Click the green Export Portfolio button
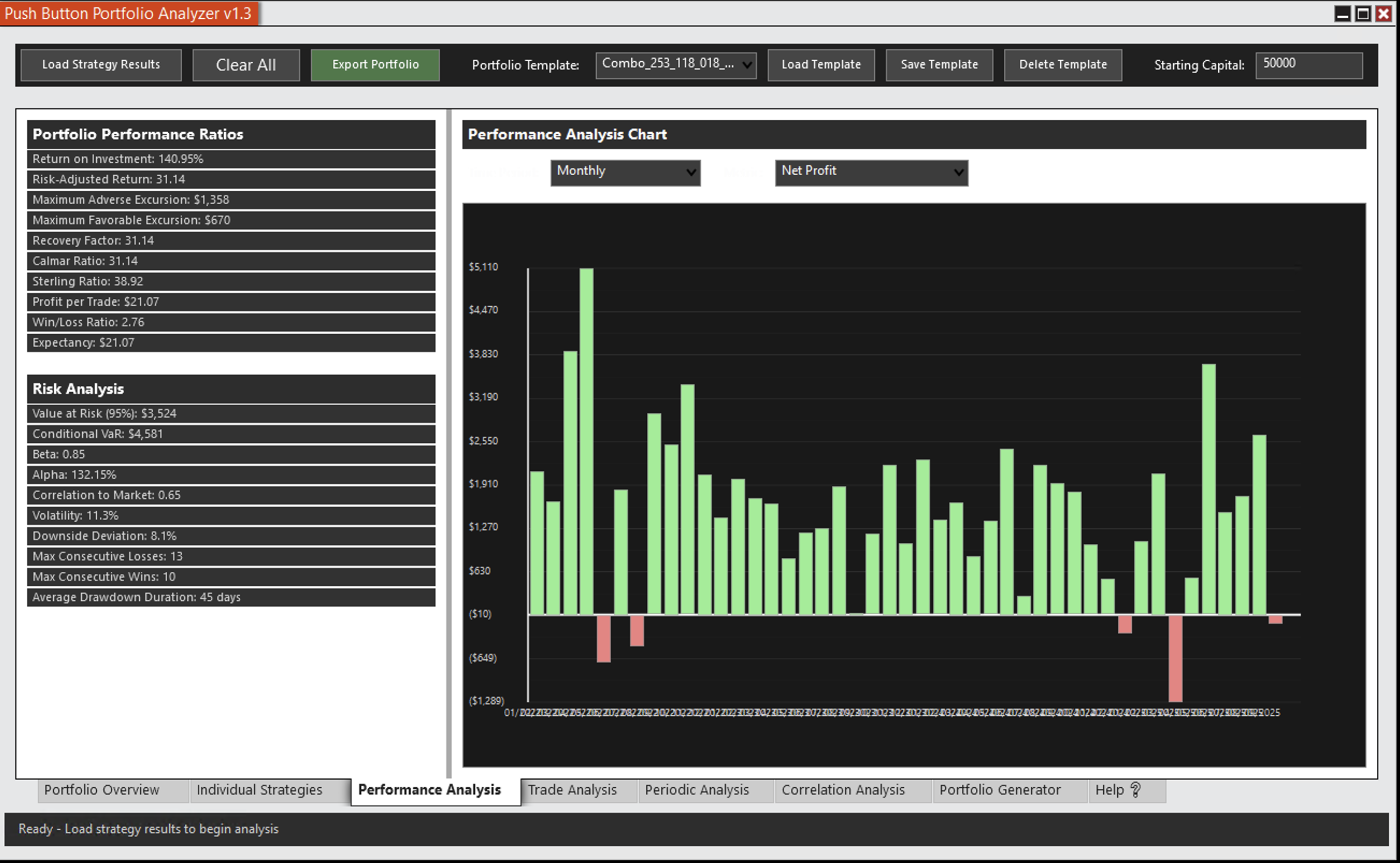 375,64
